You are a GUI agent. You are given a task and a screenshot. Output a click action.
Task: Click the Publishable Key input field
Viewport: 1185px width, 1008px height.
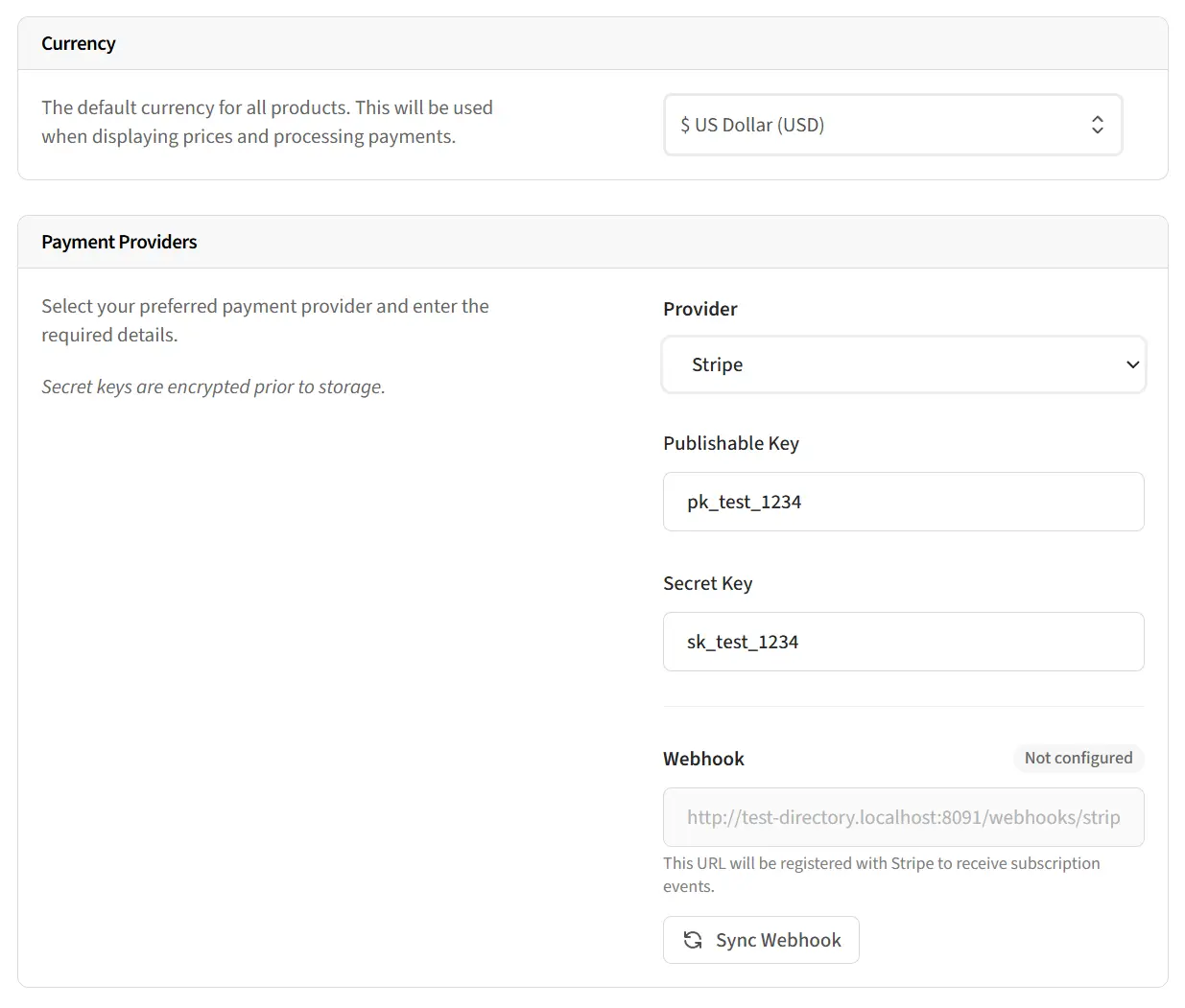point(903,502)
